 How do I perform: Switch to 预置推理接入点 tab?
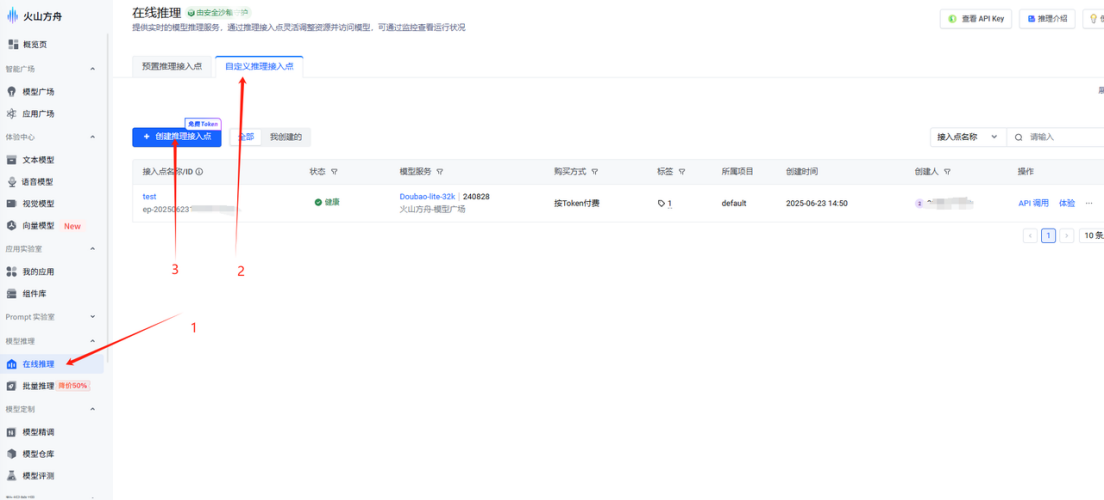point(172,67)
